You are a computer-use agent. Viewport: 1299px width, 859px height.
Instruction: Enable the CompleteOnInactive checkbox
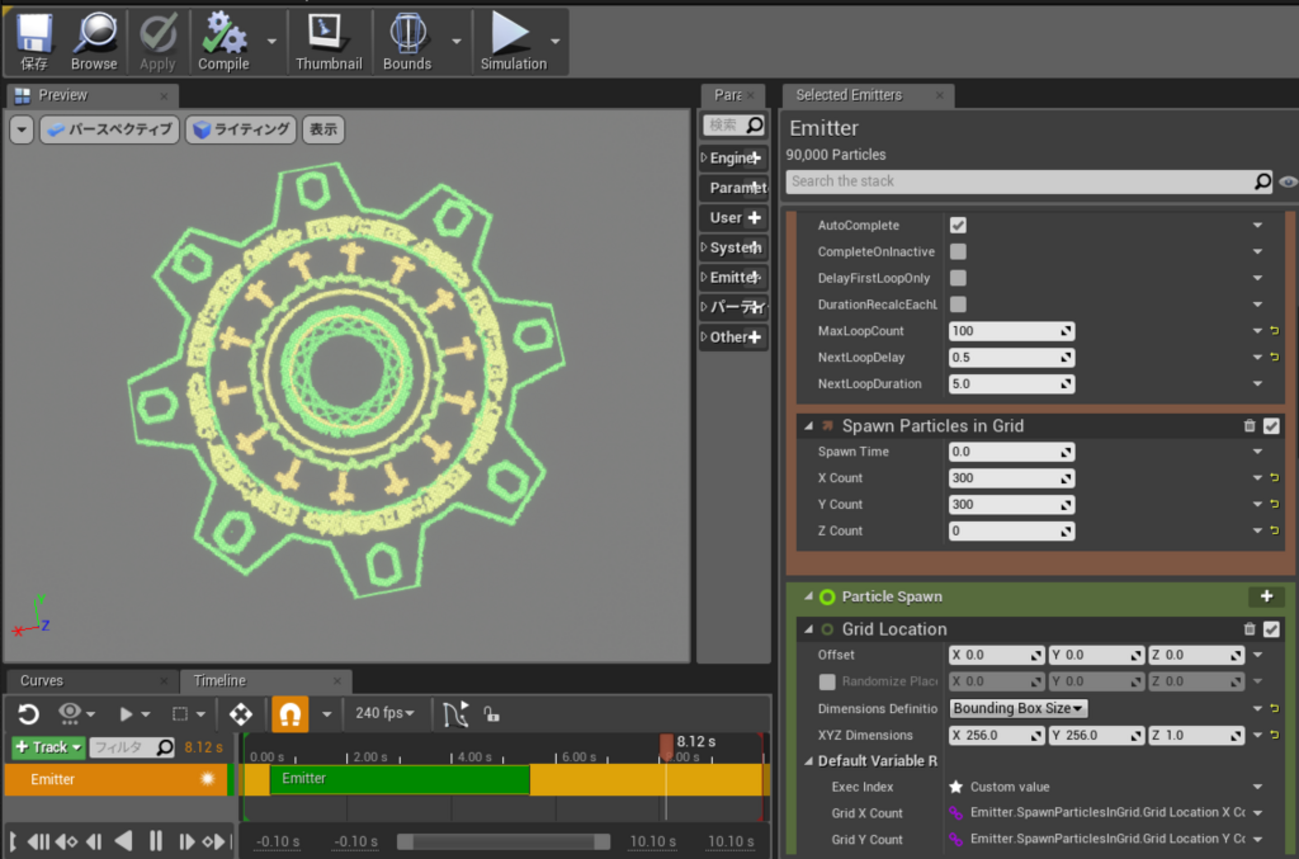click(958, 252)
